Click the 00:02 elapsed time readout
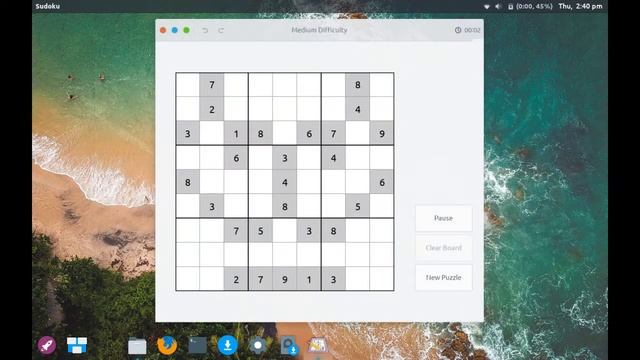This screenshot has height=360, width=640. click(x=472, y=30)
